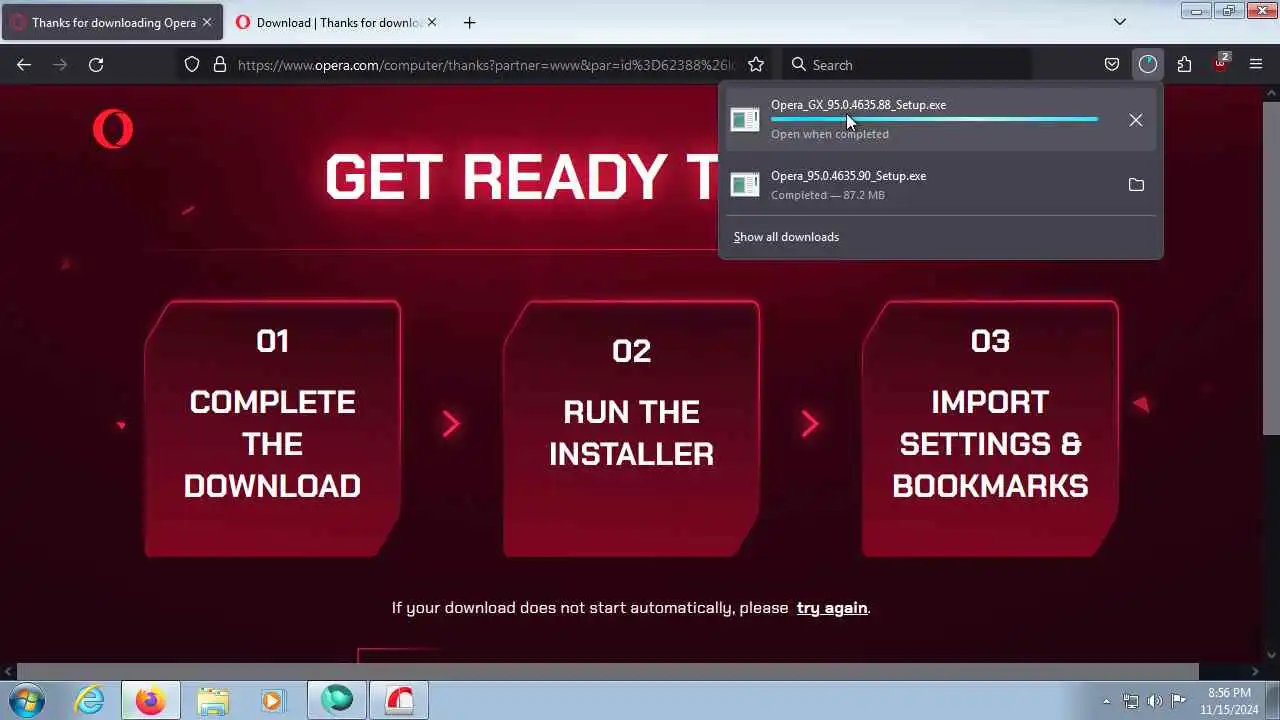Click Opera logo on the page
1280x720 pixels.
point(113,129)
